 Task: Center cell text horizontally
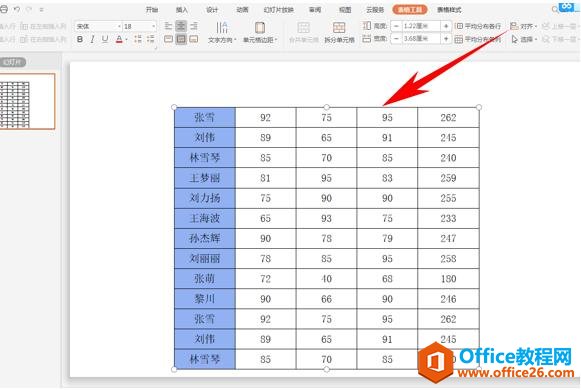(181, 26)
